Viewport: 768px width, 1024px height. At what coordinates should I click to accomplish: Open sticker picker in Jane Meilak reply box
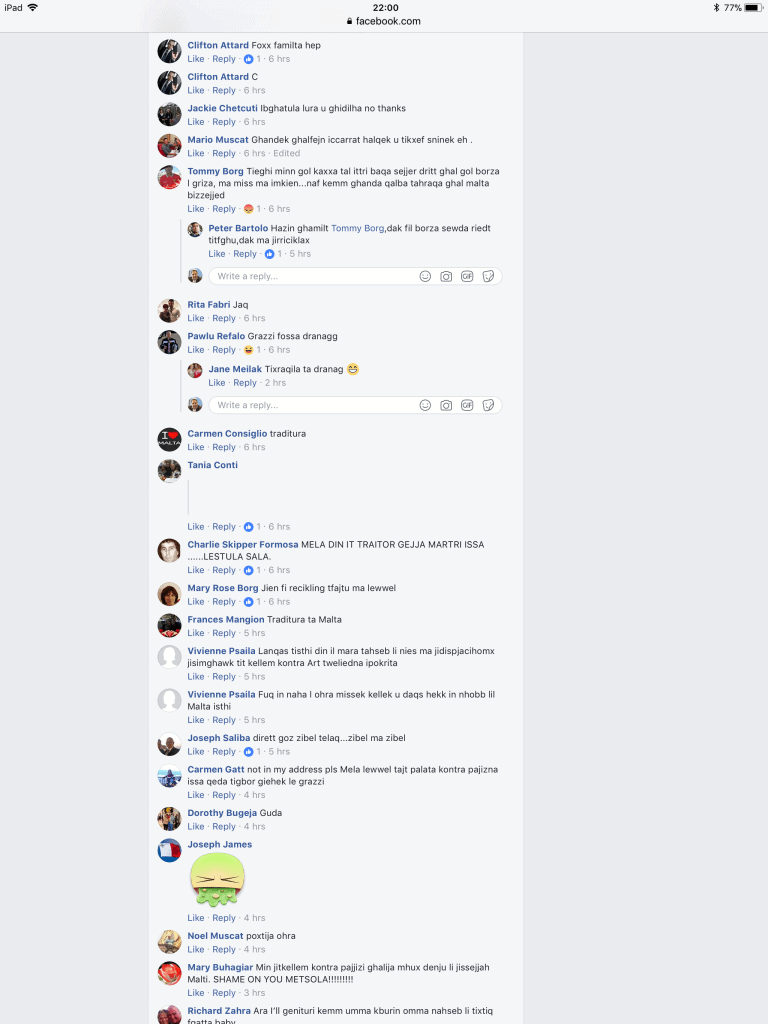click(488, 405)
